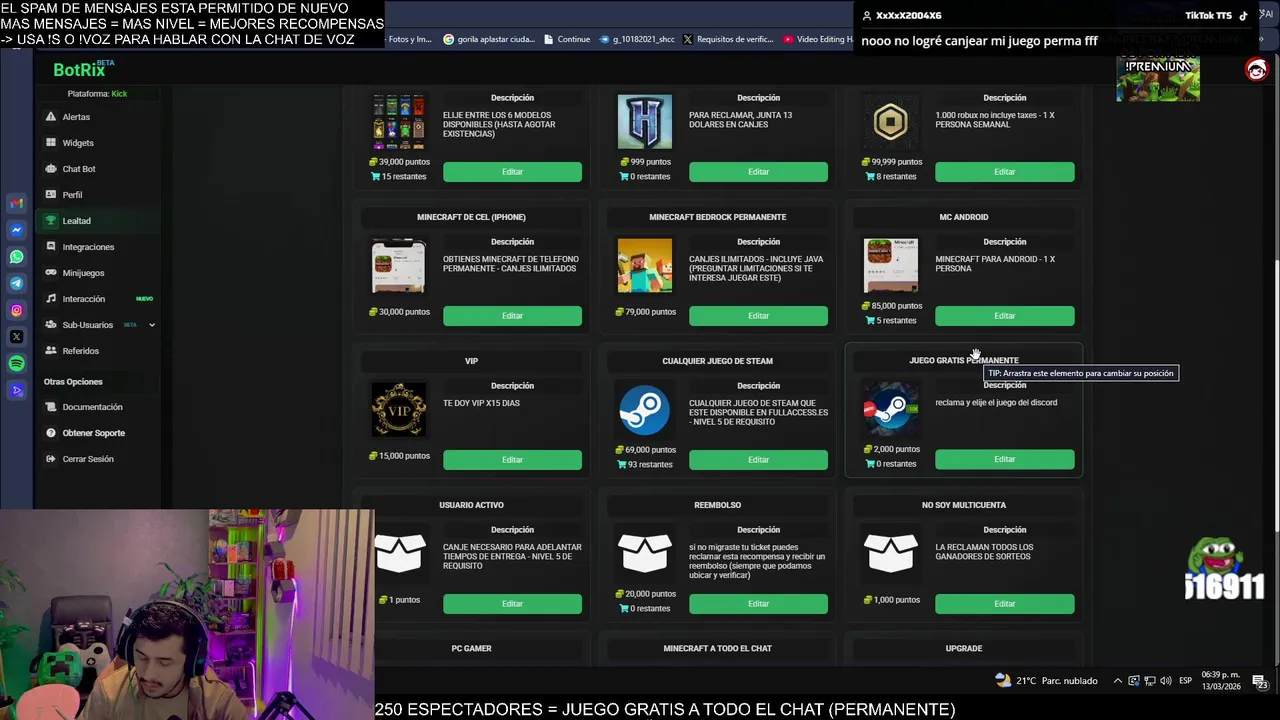Edit Juego Gratis Permanente reward
The image size is (1280, 720).
pyautogui.click(x=1004, y=459)
